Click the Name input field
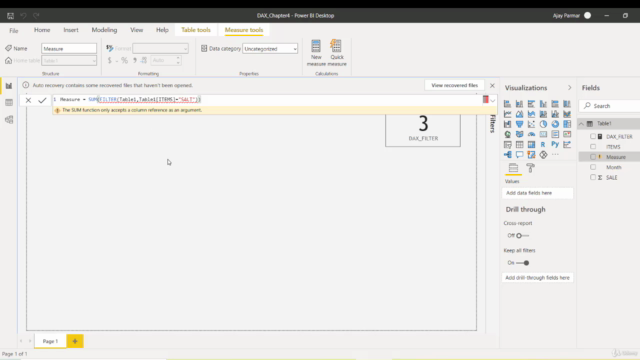The image size is (640, 360). [x=69, y=49]
